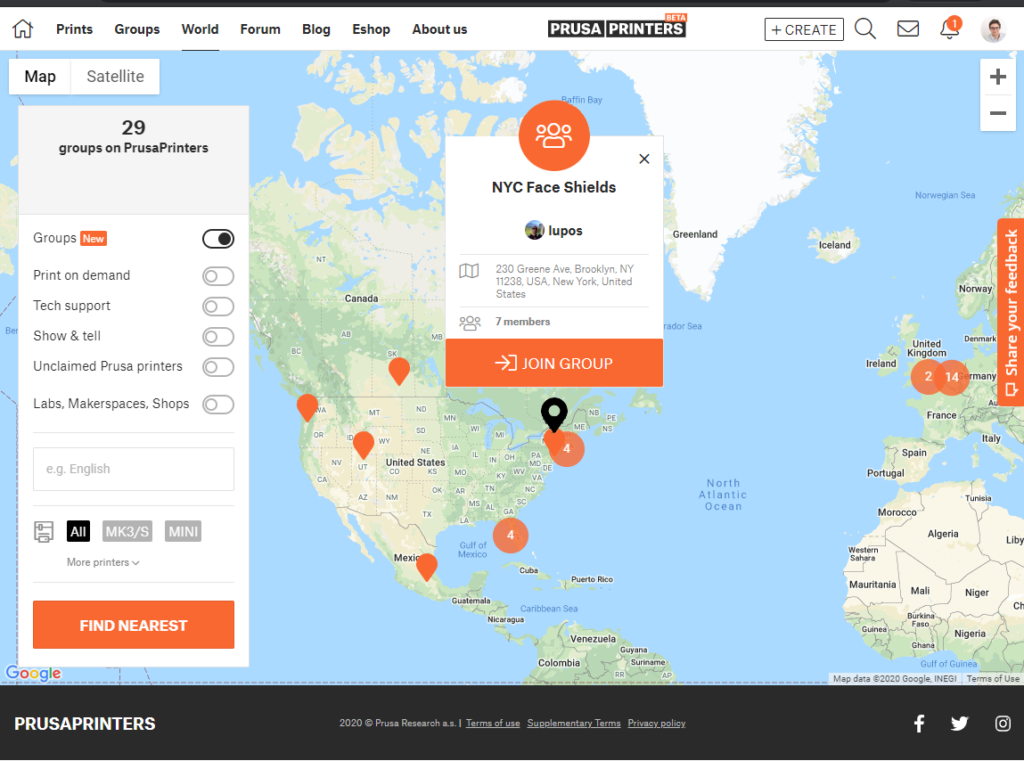Select the MK3/S printer filter

(127, 532)
